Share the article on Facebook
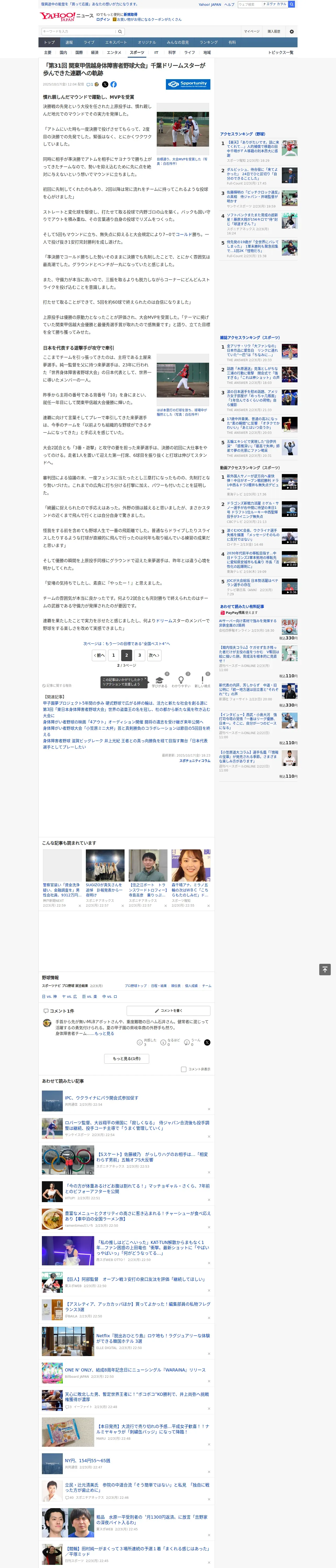The image size is (336, 1568). click(x=113, y=85)
